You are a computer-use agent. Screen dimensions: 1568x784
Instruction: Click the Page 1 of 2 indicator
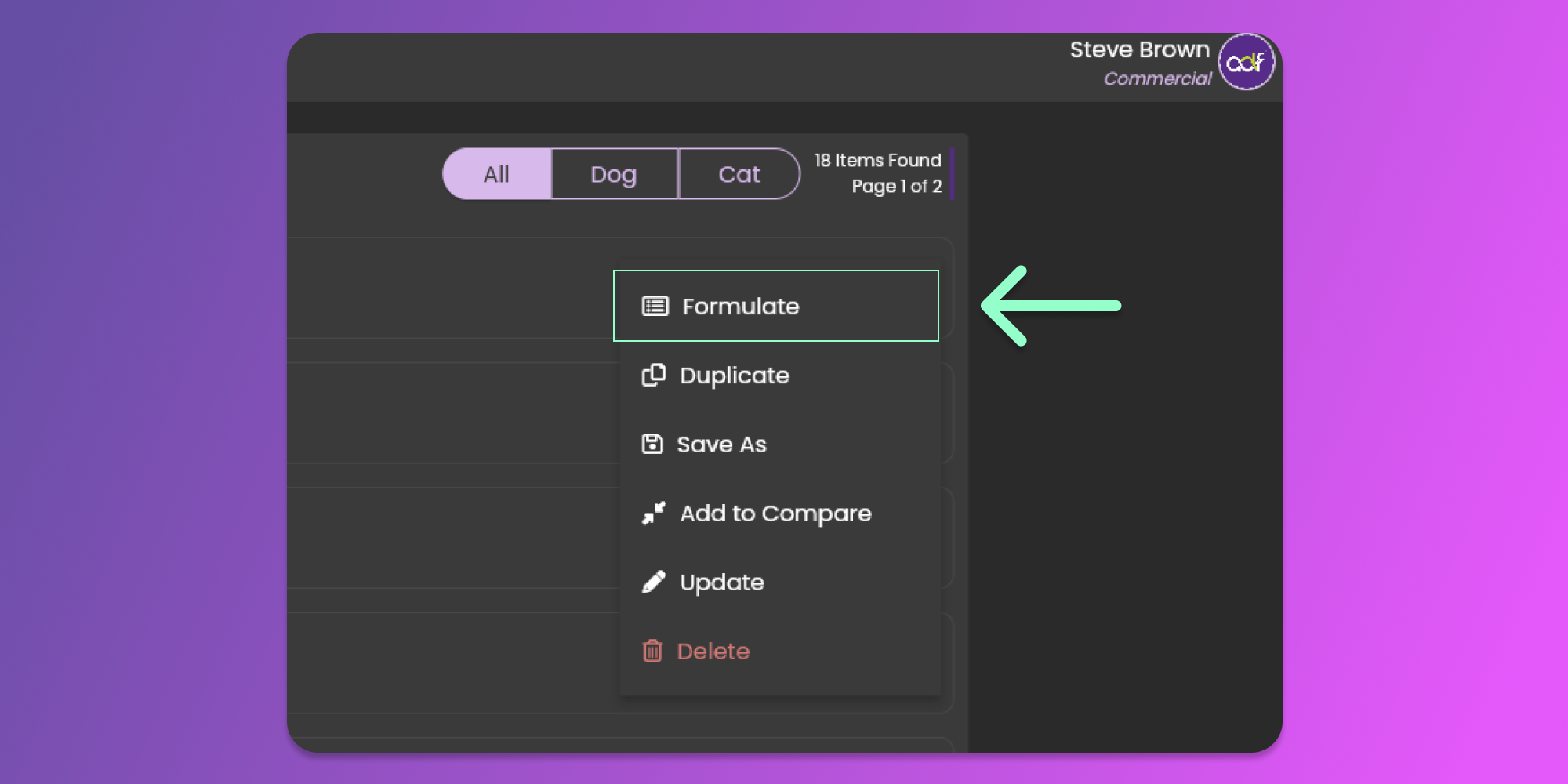tap(896, 187)
